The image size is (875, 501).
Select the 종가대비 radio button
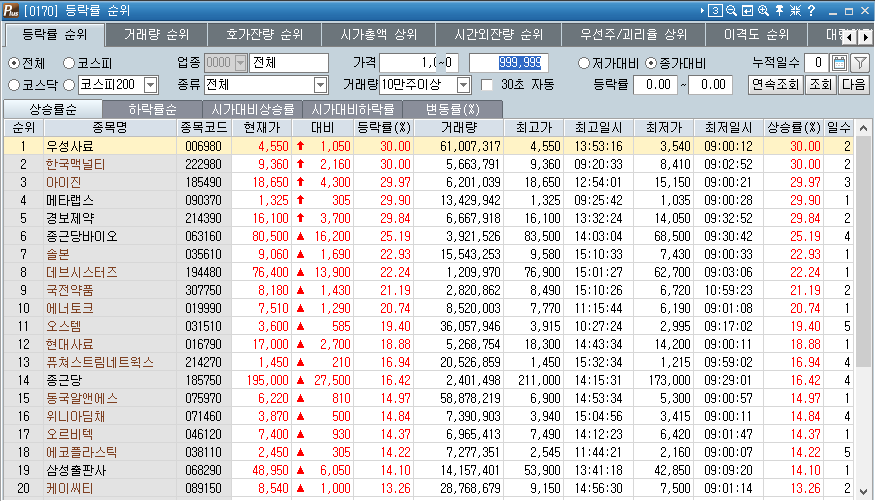(651, 63)
